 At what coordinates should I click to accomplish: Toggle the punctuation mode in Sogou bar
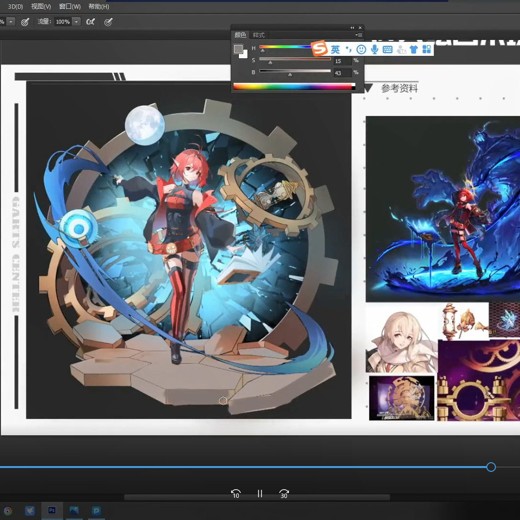tap(349, 50)
